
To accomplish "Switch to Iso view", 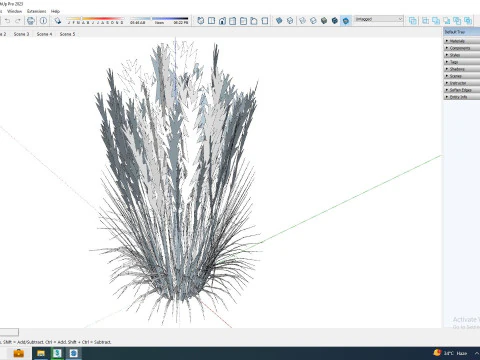I will coord(200,21).
